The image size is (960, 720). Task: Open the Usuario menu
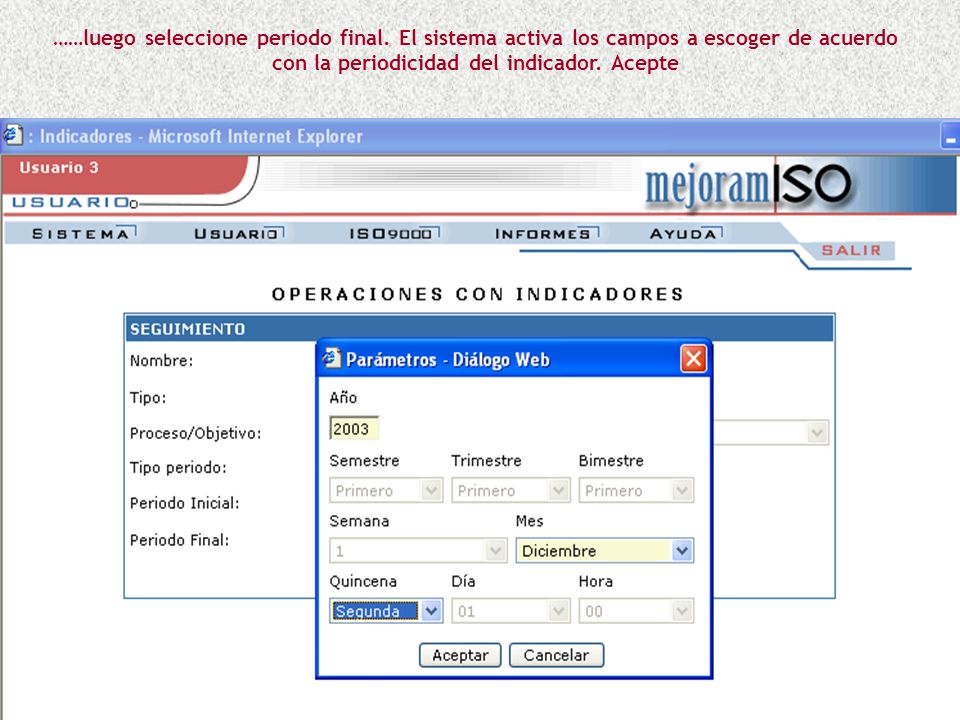point(239,234)
